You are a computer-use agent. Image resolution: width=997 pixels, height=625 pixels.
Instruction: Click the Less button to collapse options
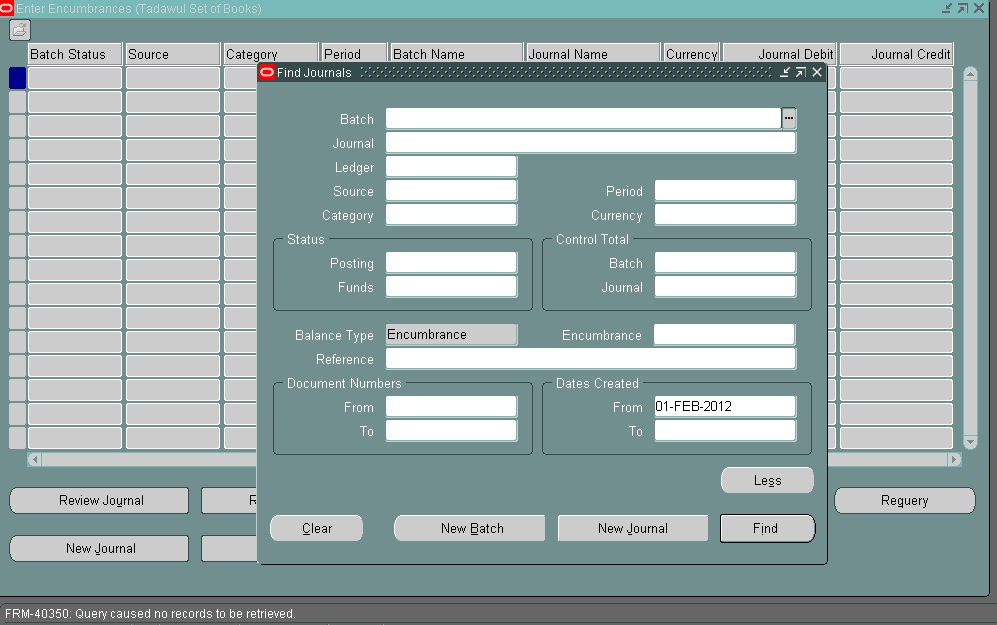(x=767, y=480)
